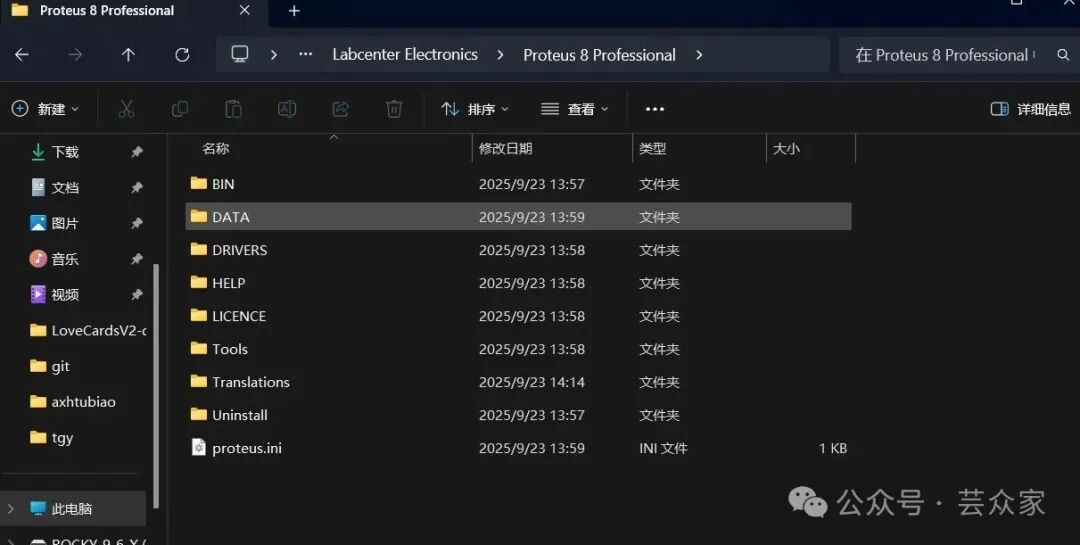Click the Share toolbar icon
Screen dimensions: 1080x545
coord(340,109)
